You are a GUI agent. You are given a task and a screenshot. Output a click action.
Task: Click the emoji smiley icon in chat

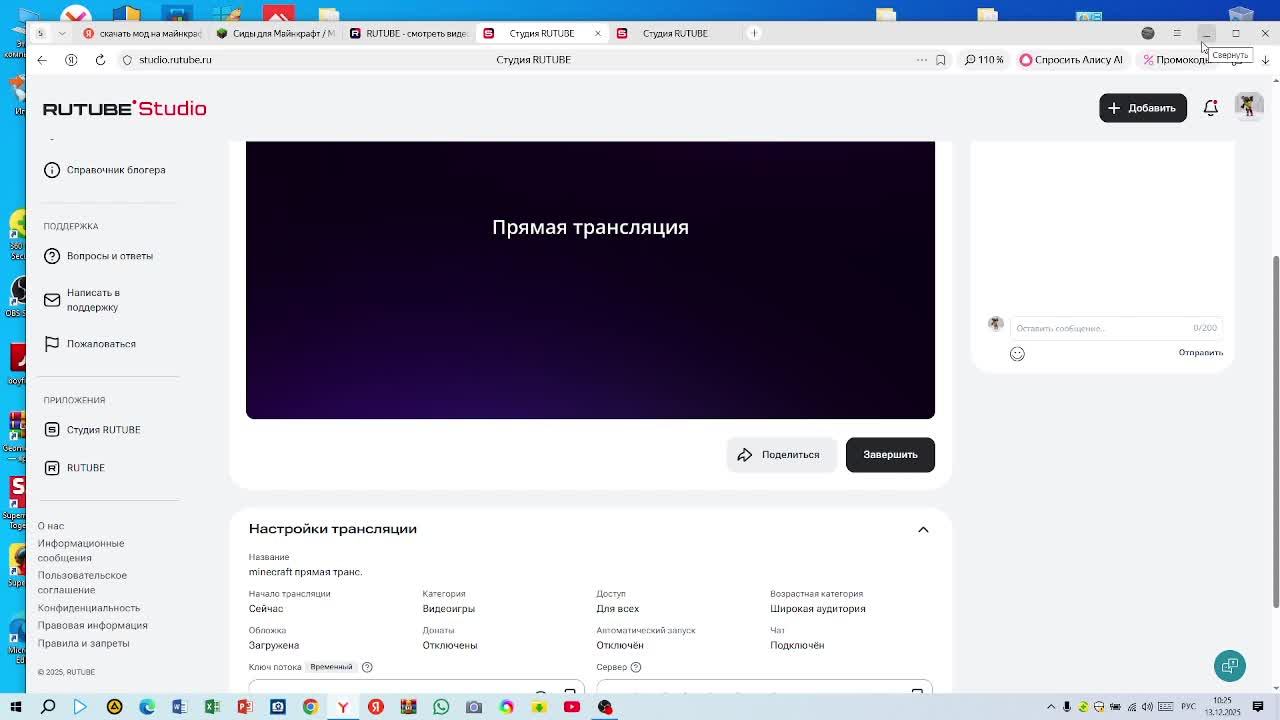tap(1017, 353)
